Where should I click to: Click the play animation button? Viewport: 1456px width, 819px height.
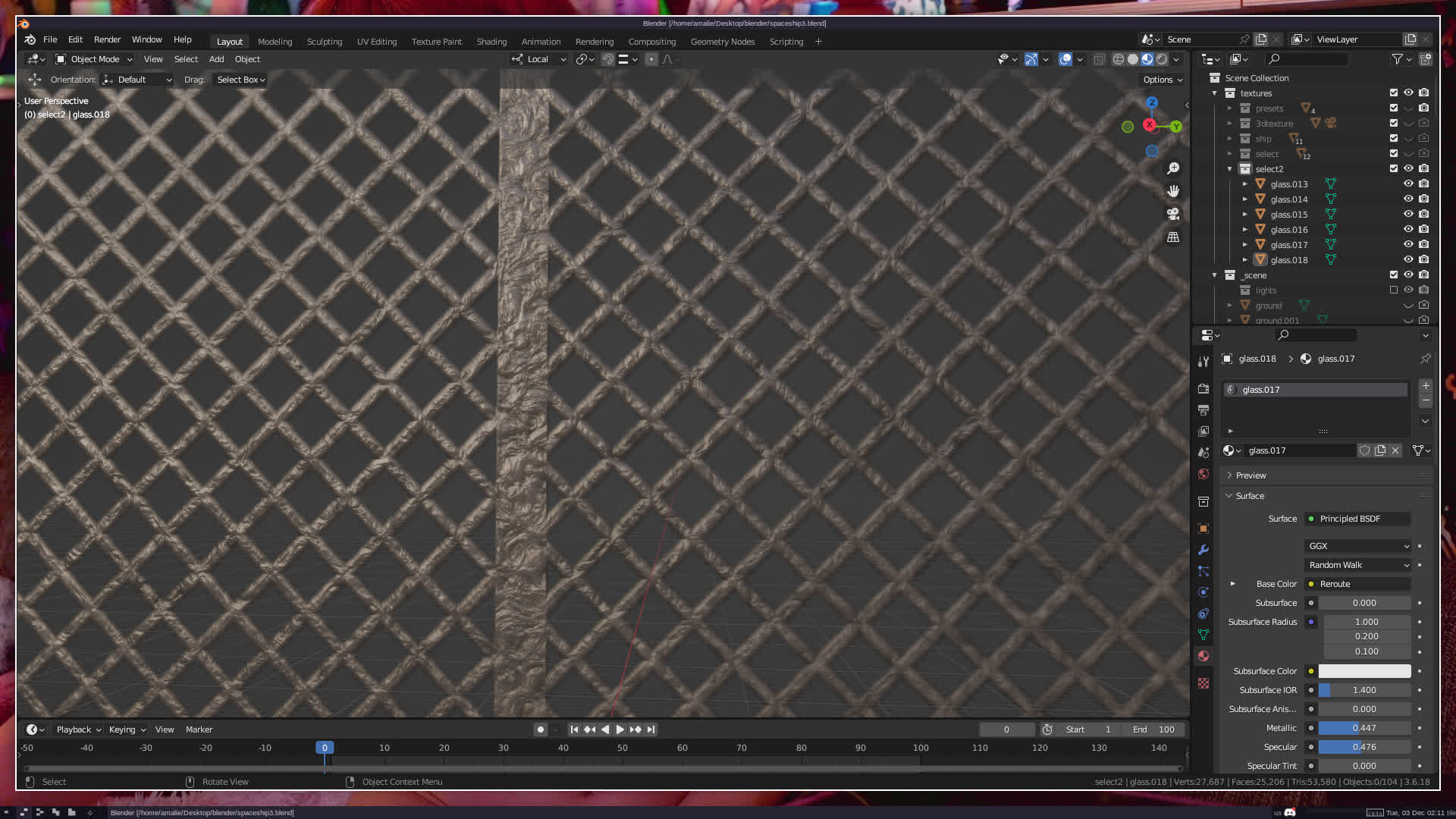(x=620, y=730)
